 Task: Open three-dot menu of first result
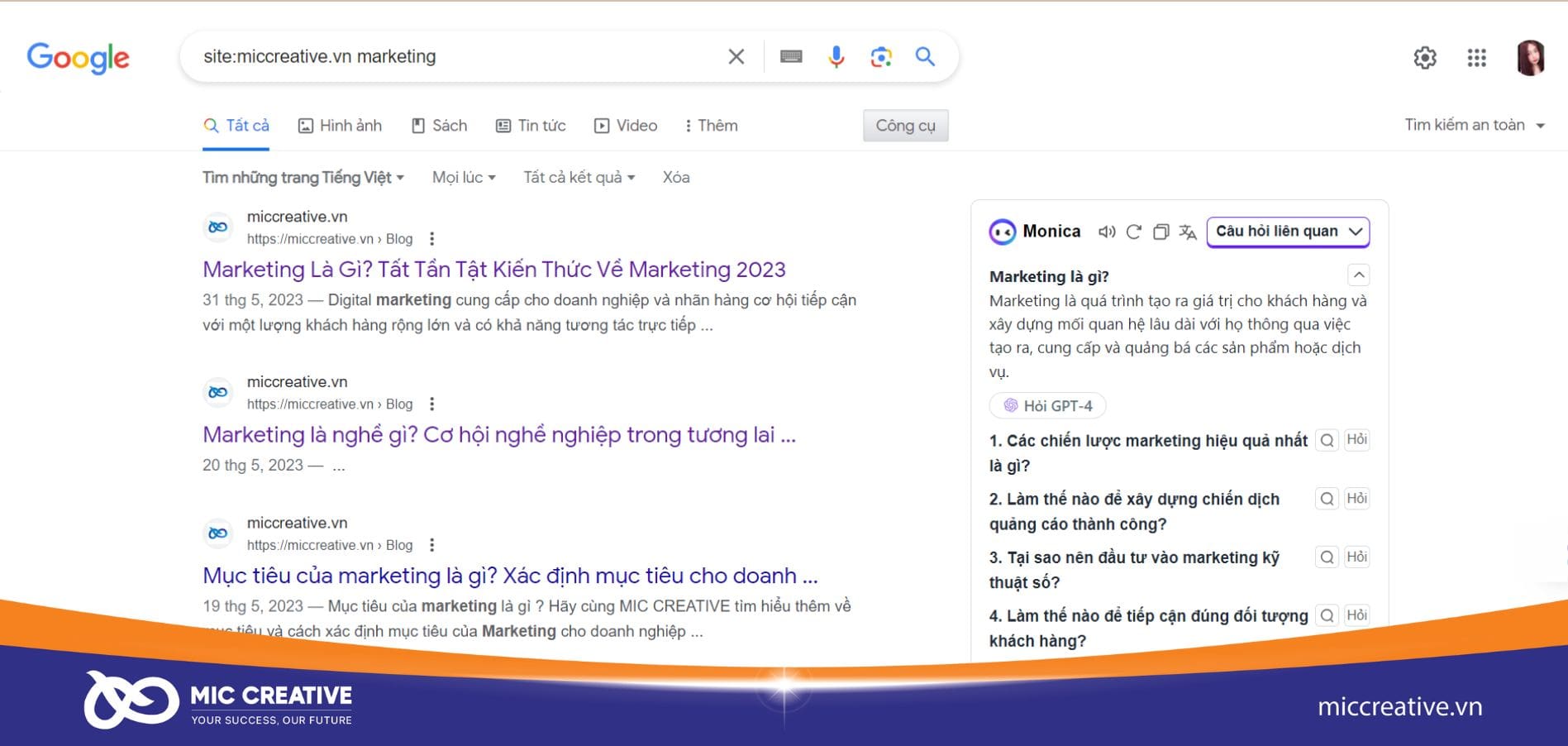[431, 239]
